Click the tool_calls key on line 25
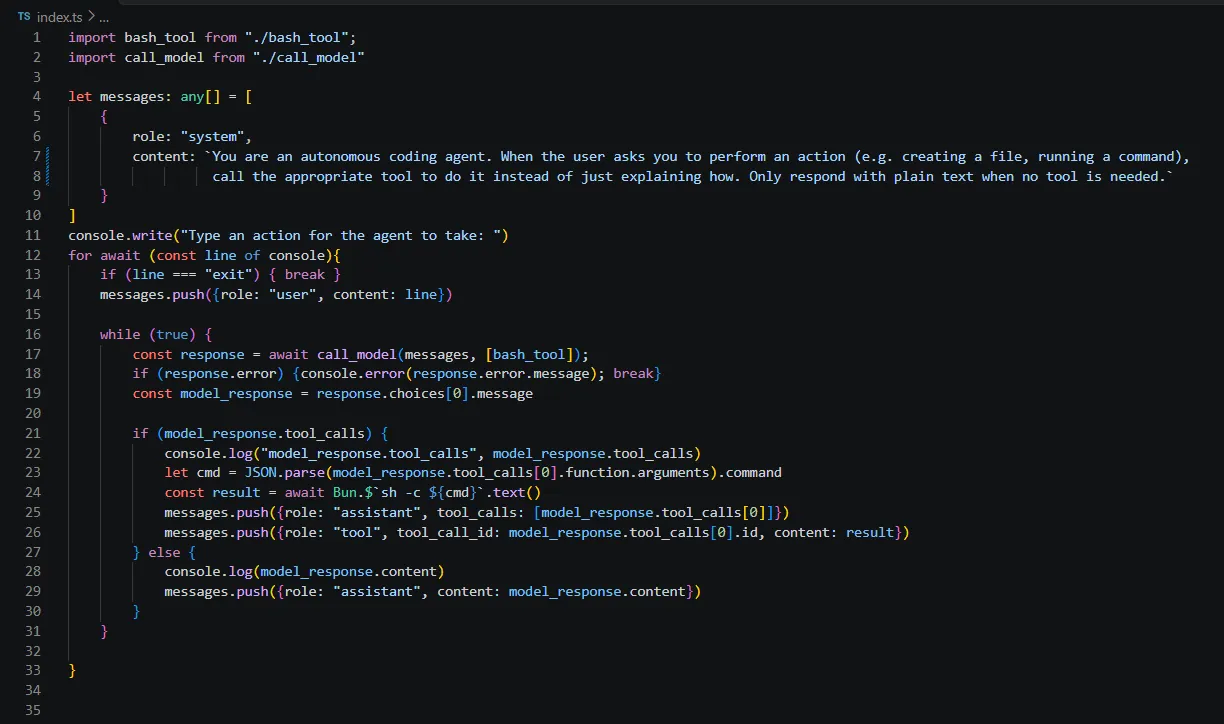The image size is (1224, 724). coord(476,512)
